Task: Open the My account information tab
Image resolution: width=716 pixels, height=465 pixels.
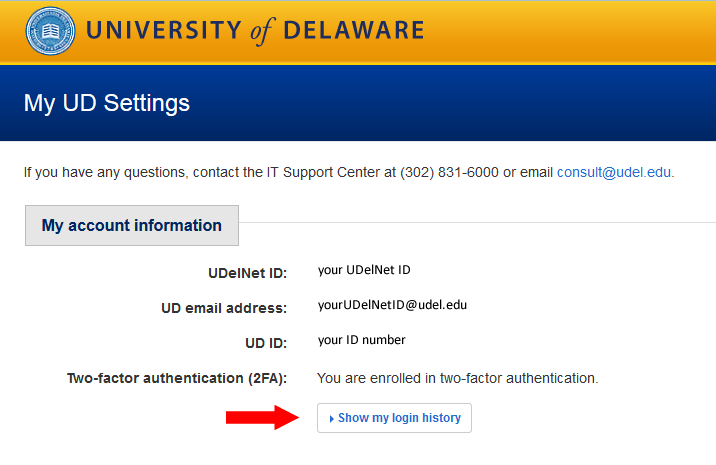Action: [132, 226]
